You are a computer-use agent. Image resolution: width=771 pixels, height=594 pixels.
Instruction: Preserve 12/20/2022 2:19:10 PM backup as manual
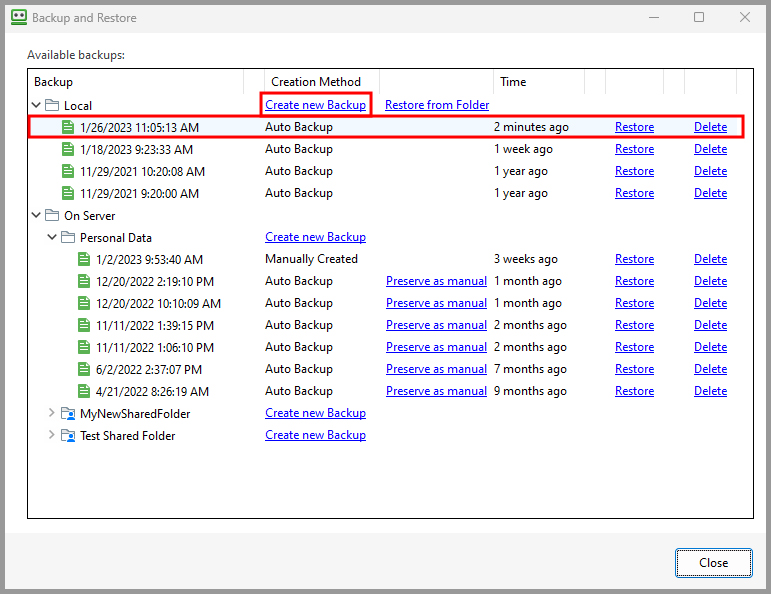point(436,281)
